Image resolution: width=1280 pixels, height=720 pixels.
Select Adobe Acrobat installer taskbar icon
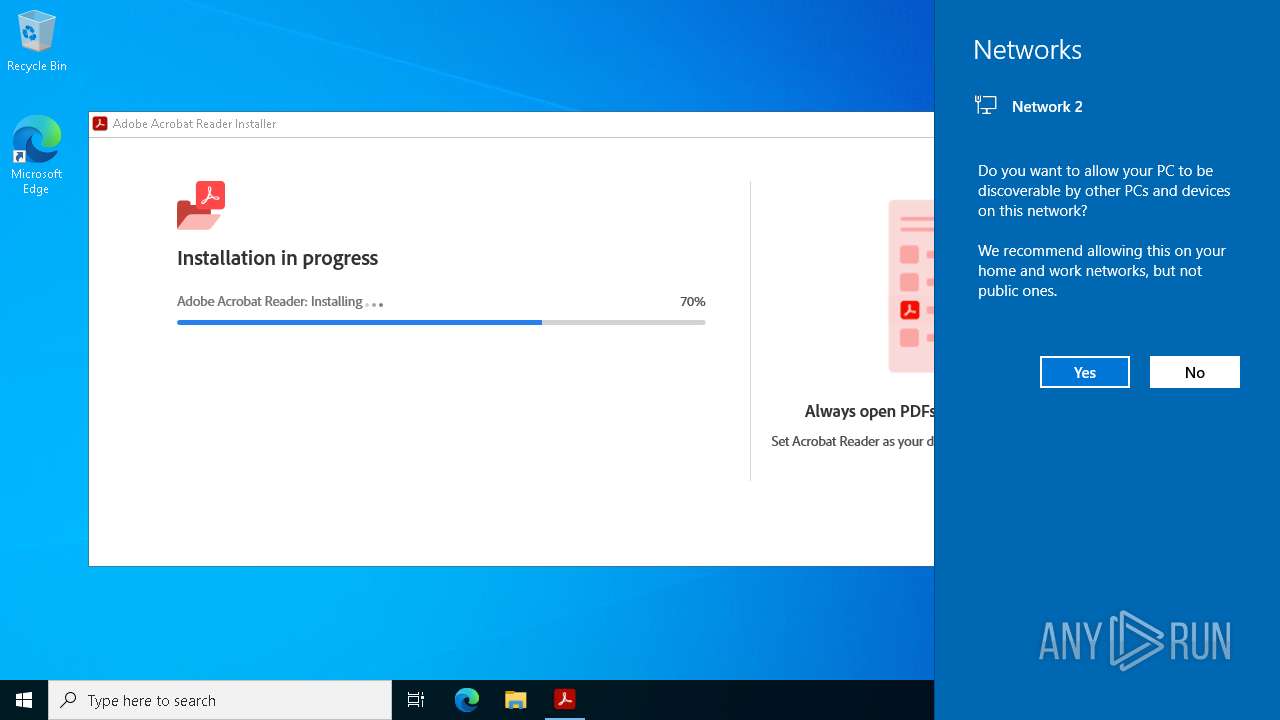point(565,700)
